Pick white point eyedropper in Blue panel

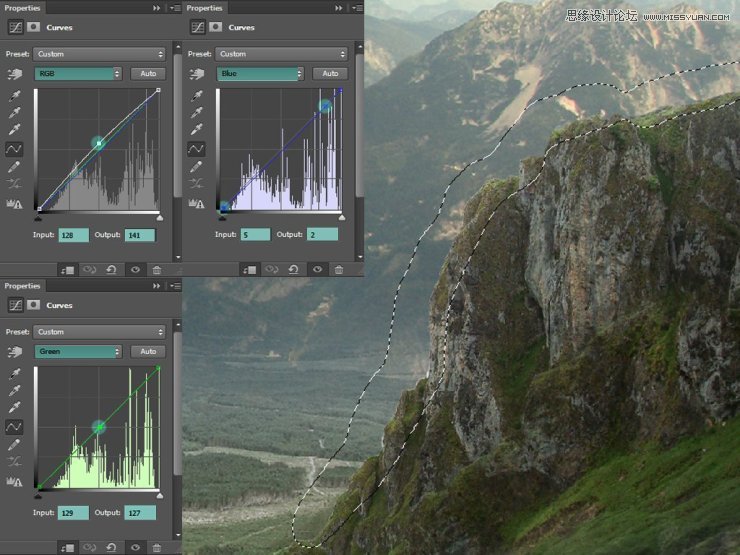point(197,129)
